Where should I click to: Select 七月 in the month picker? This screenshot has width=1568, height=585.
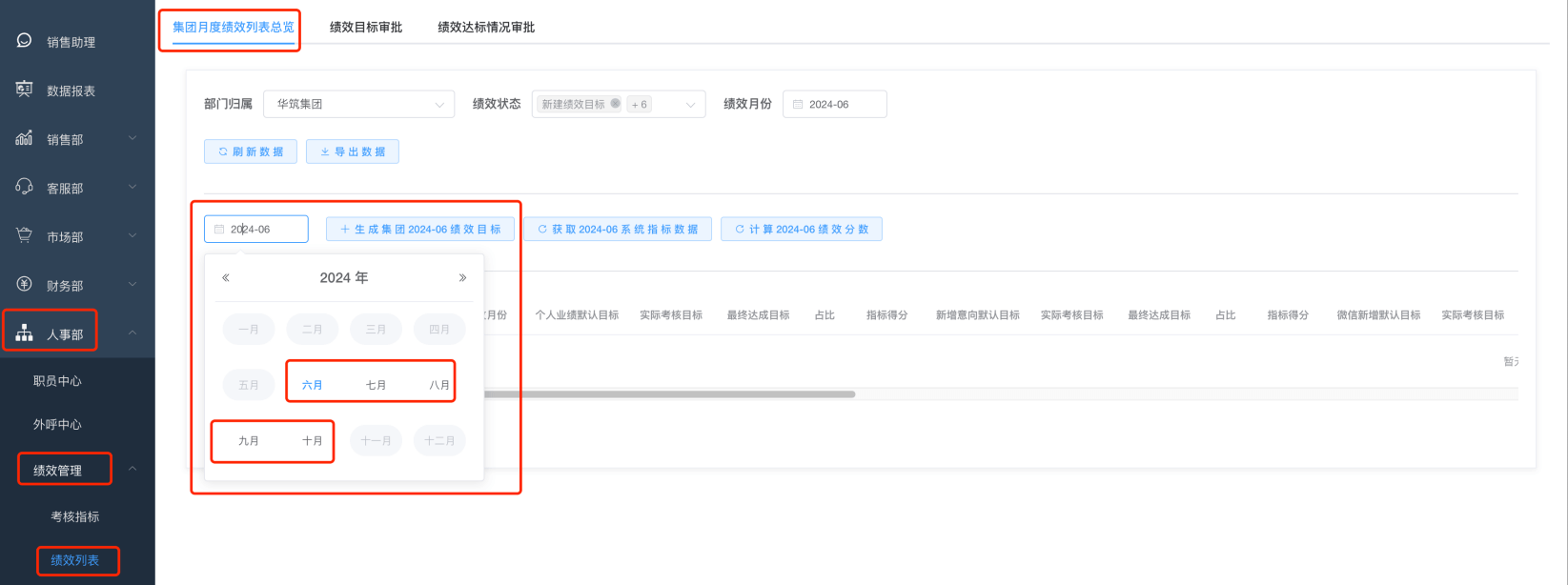coord(376,385)
